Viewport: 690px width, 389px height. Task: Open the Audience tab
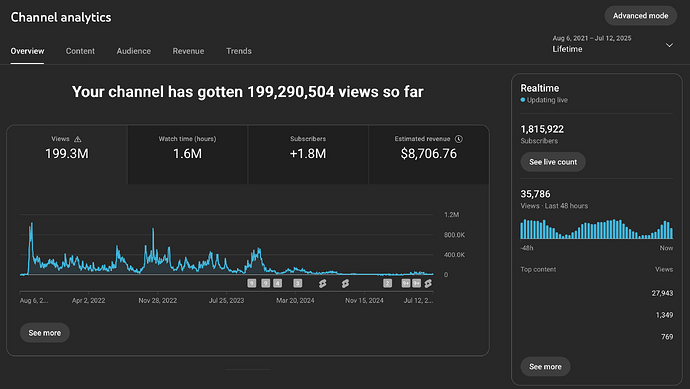133,51
